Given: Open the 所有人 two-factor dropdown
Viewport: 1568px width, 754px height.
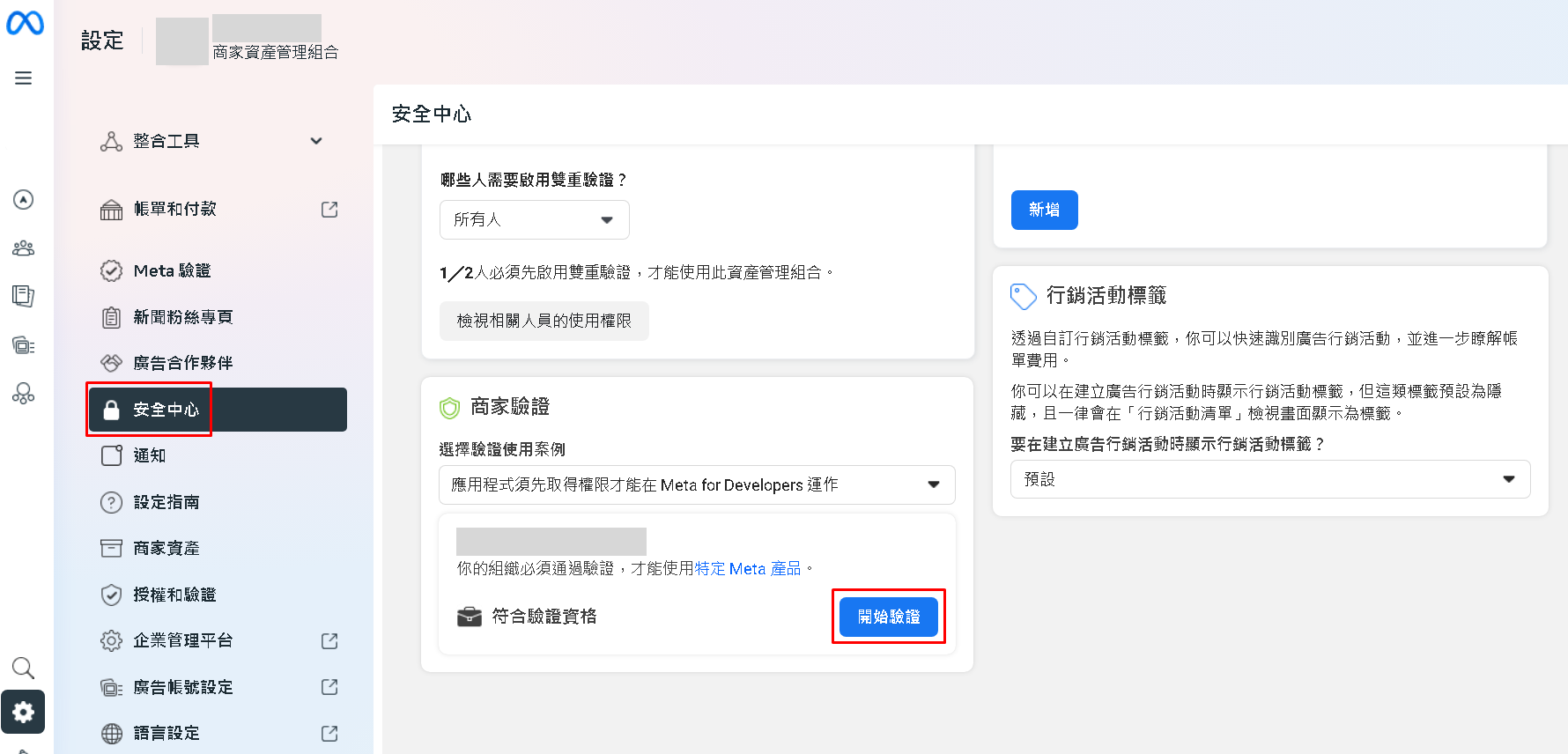Looking at the screenshot, I should pyautogui.click(x=534, y=220).
